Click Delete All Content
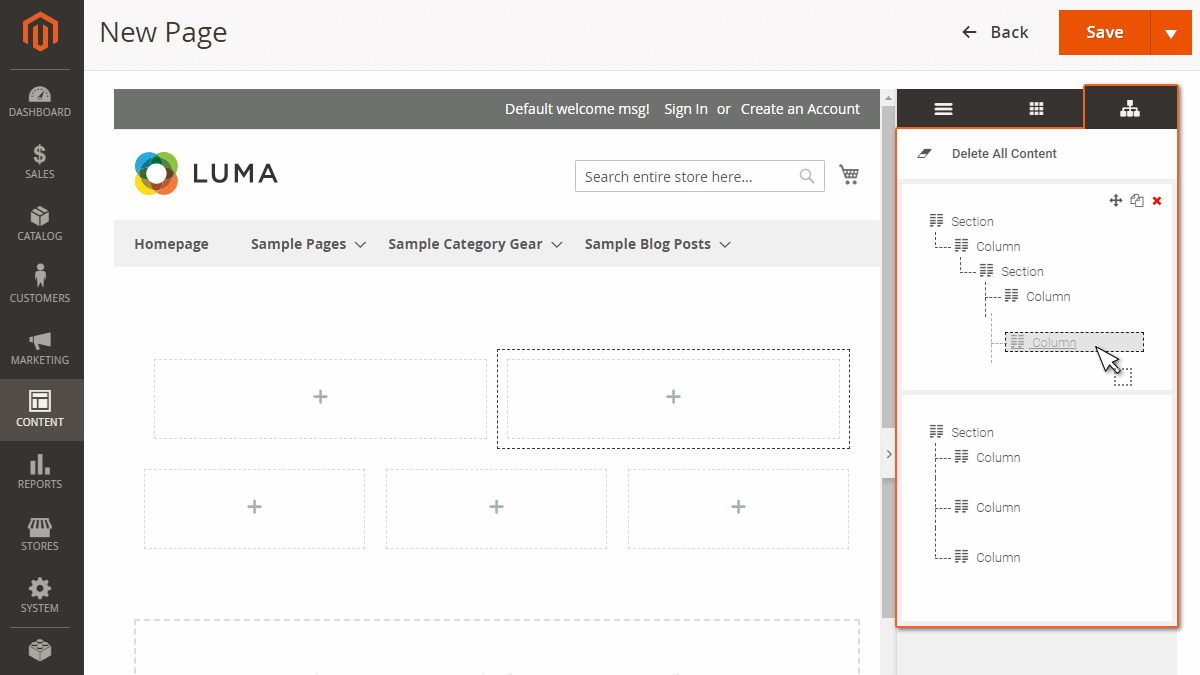Viewport: 1200px width, 675px height. [1004, 154]
